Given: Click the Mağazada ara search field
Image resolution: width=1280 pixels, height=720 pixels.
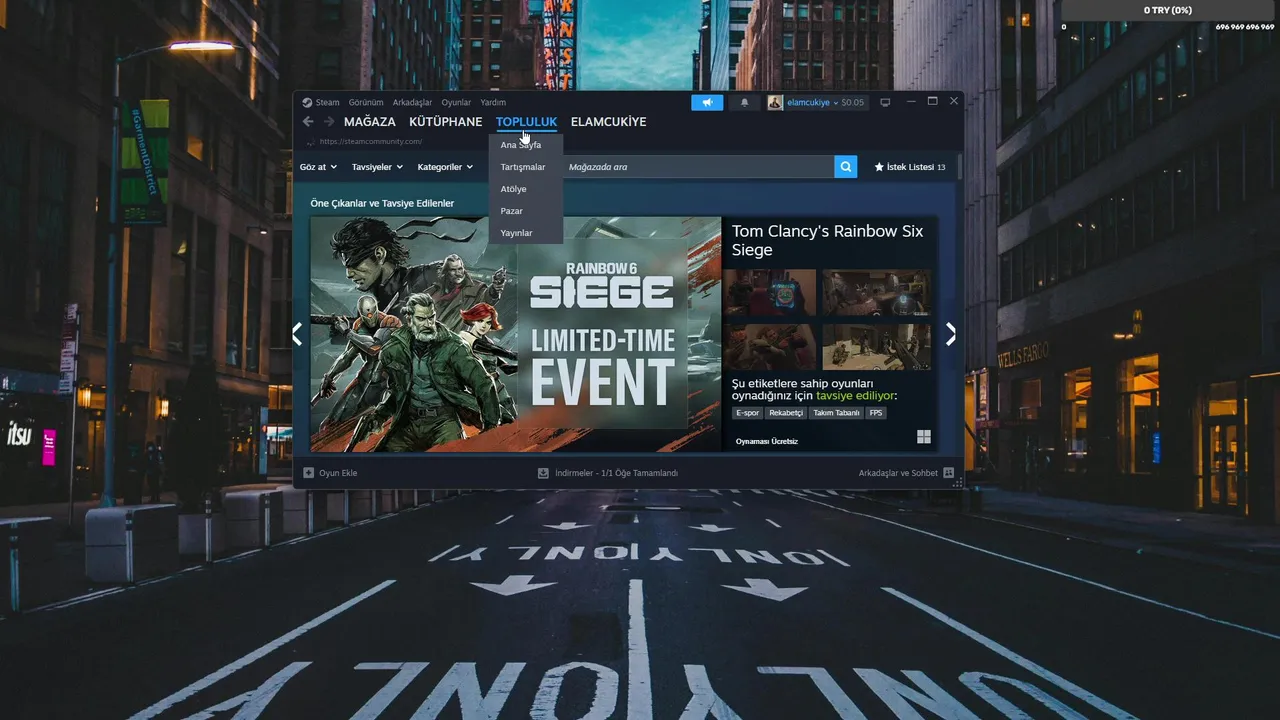Looking at the screenshot, I should pos(698,167).
